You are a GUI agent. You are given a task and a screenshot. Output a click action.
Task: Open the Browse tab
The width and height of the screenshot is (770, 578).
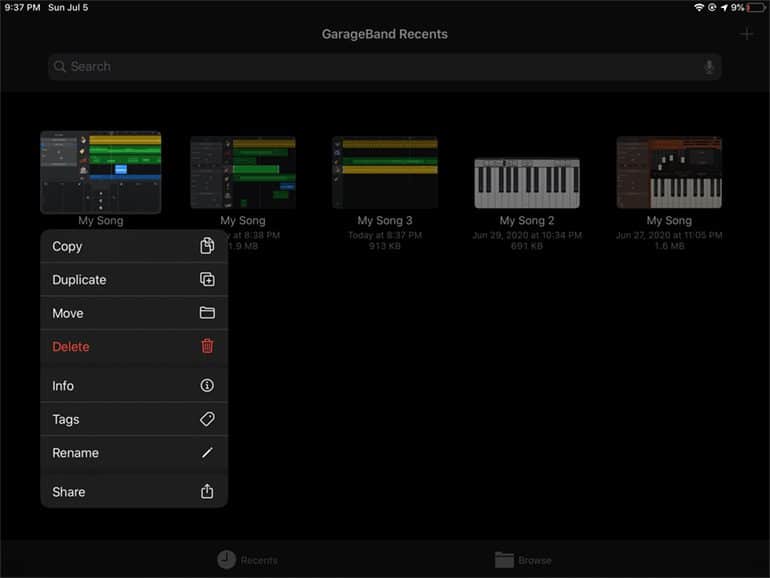(522, 560)
